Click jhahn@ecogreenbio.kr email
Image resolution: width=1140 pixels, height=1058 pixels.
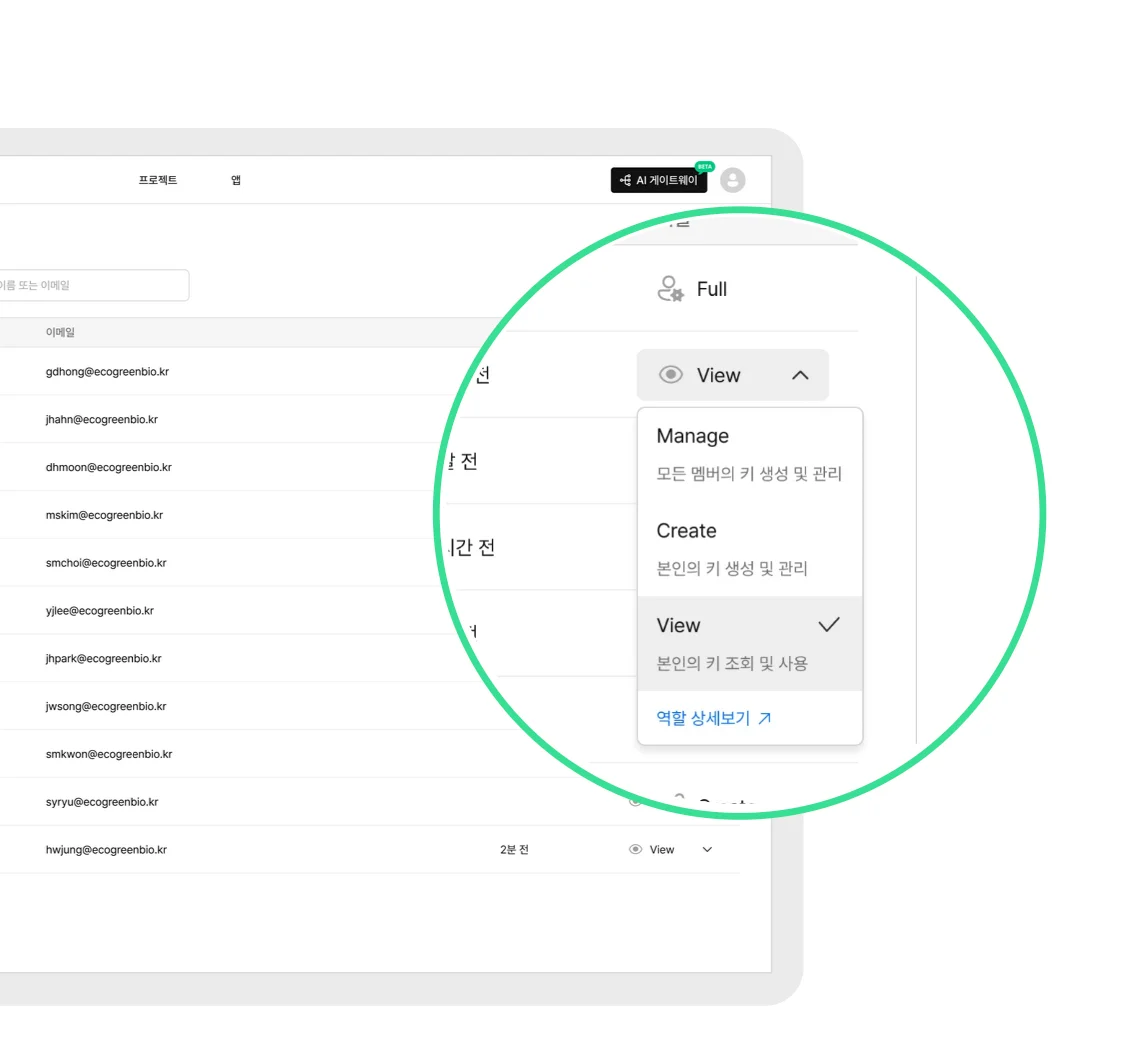[x=102, y=420]
